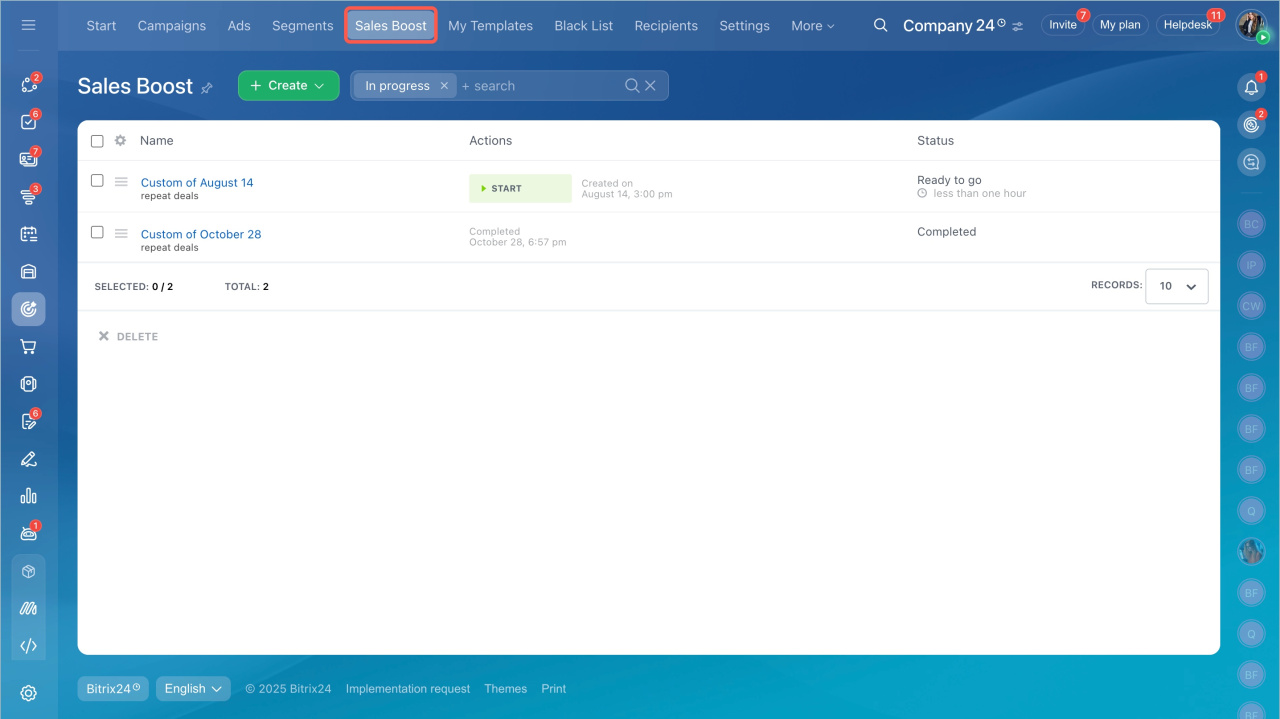
Task: Open the robot icon with badge 1
Action: point(28,533)
